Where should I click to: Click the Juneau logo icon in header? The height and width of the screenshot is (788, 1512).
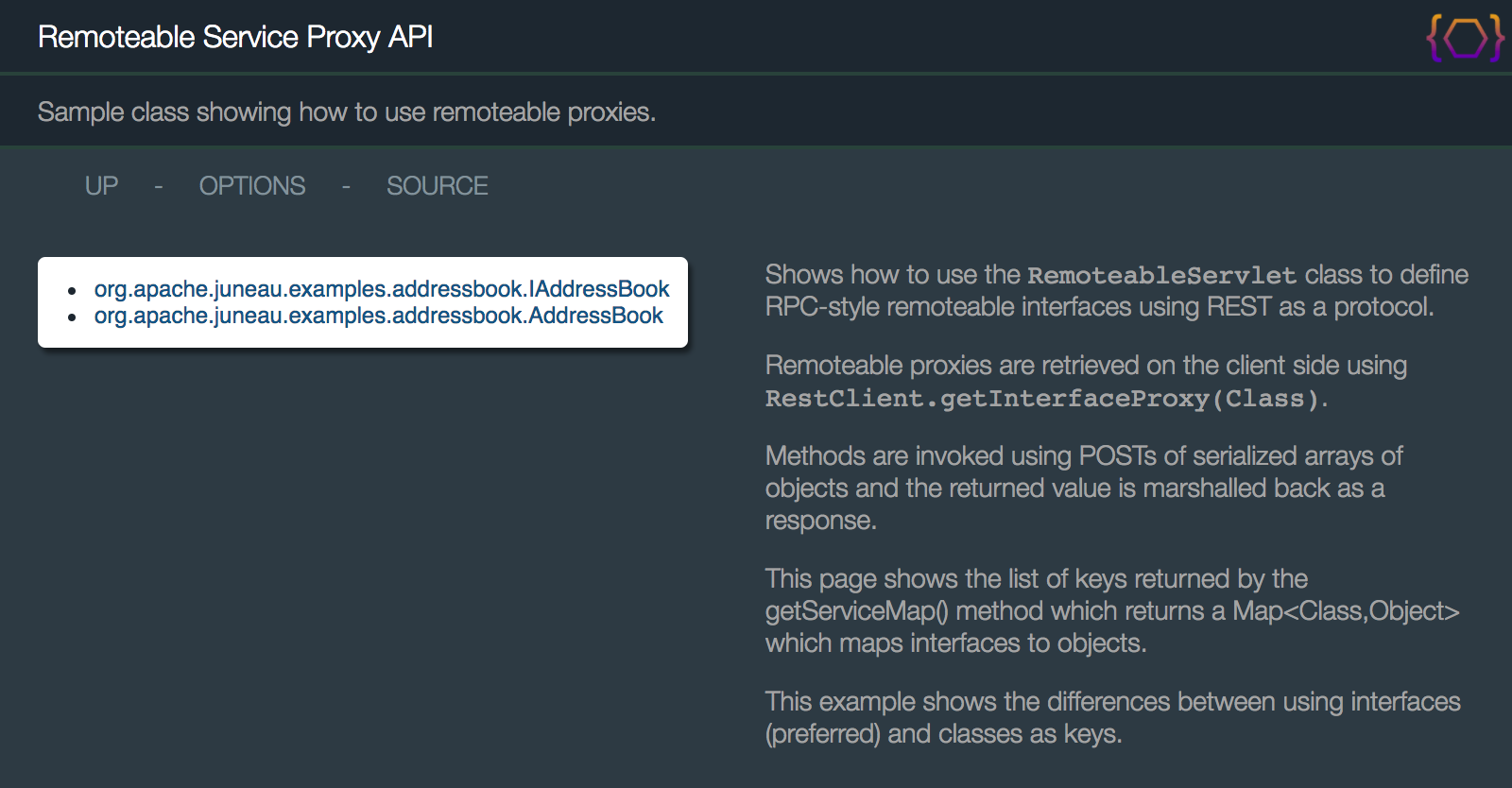(x=1465, y=39)
